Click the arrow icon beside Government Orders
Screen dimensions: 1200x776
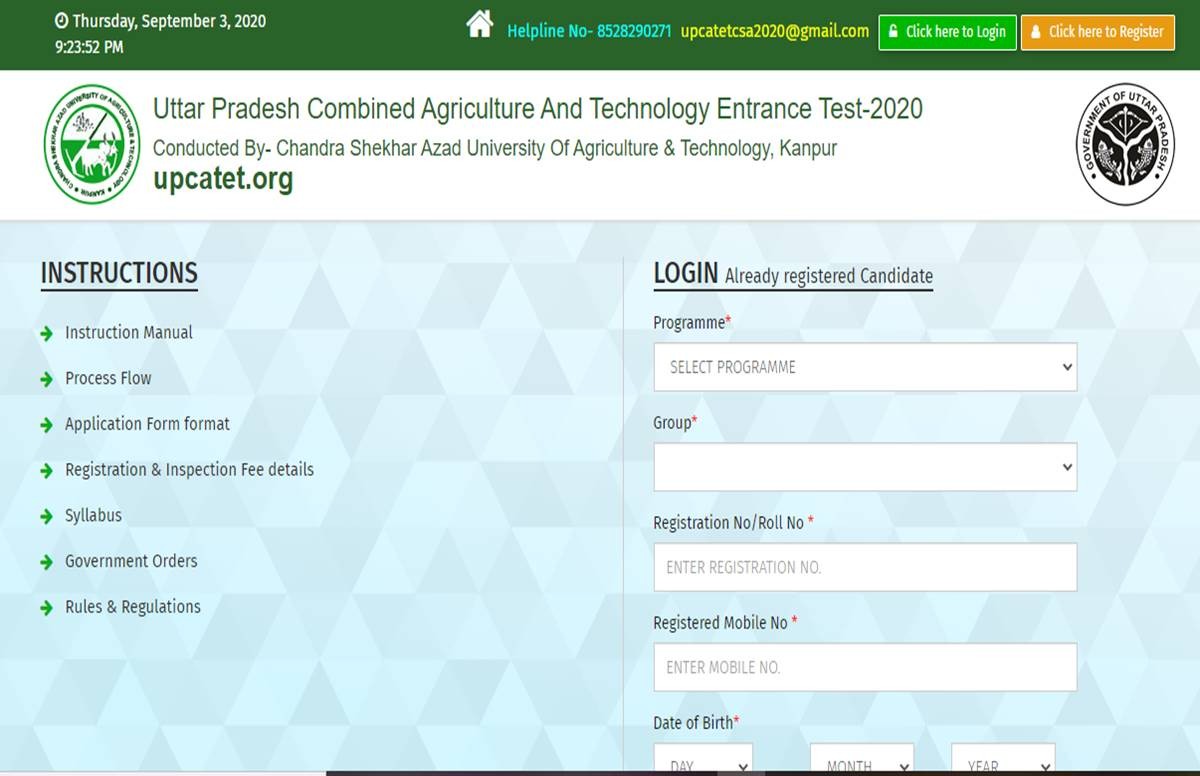click(x=46, y=563)
